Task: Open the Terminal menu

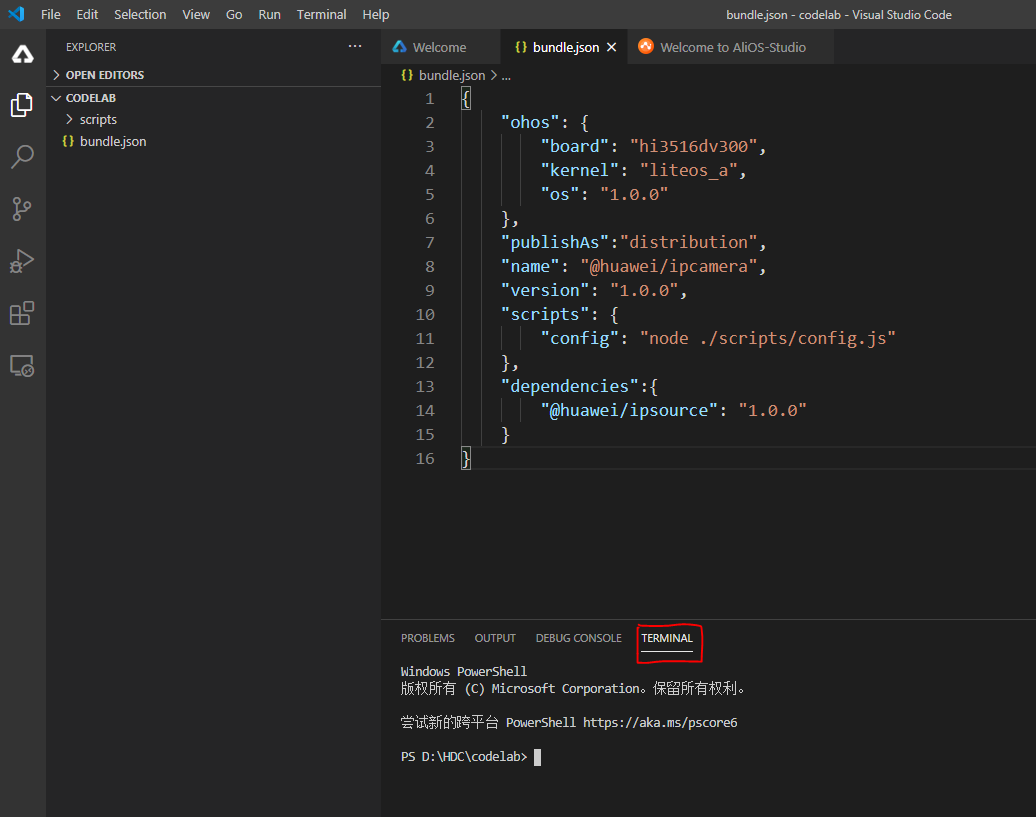Action: [x=321, y=14]
